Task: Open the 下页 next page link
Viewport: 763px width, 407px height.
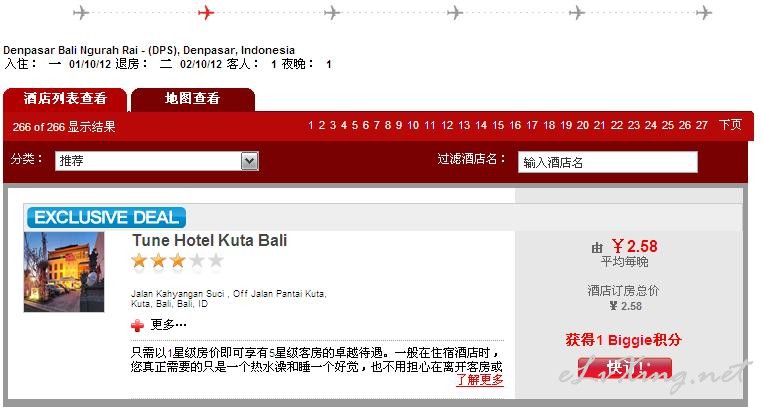Action: click(730, 125)
